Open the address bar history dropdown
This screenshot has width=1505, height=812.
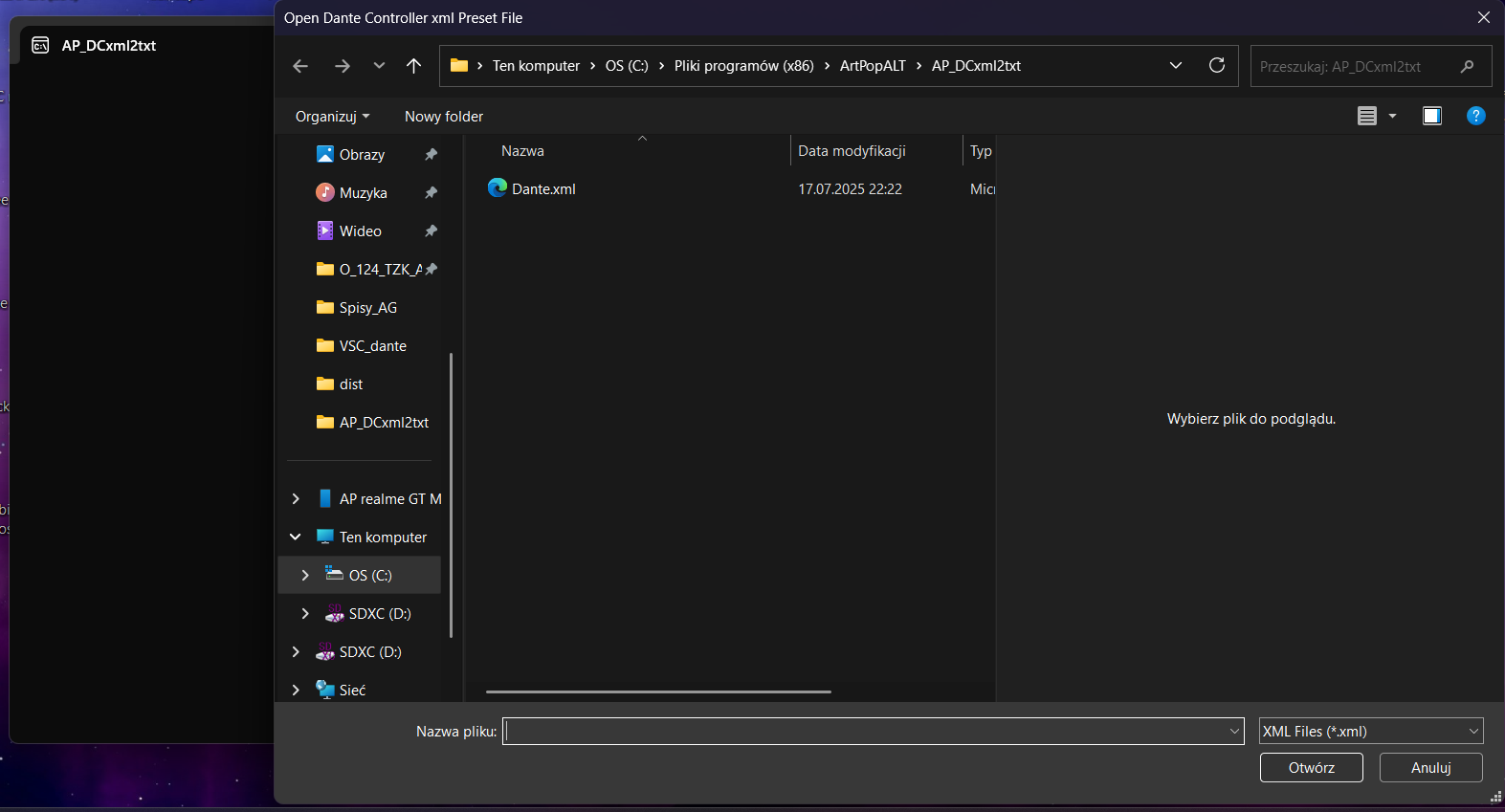pos(1176,66)
